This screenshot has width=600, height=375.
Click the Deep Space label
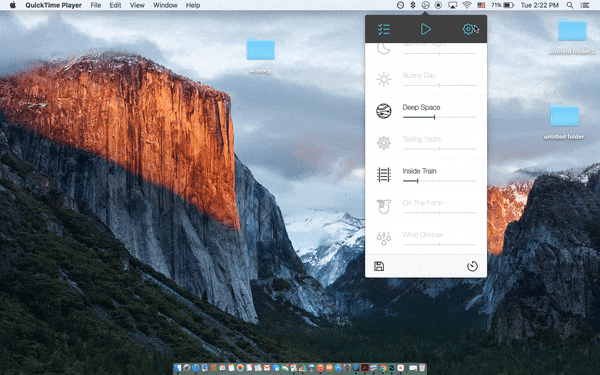coord(421,107)
